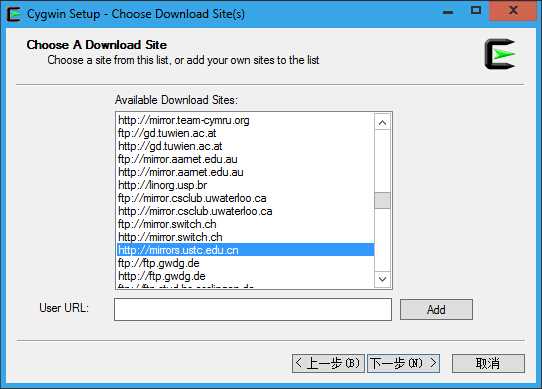This screenshot has height=389, width=542.
Task: Click the 上一步(B) back button
Action: tap(328, 363)
